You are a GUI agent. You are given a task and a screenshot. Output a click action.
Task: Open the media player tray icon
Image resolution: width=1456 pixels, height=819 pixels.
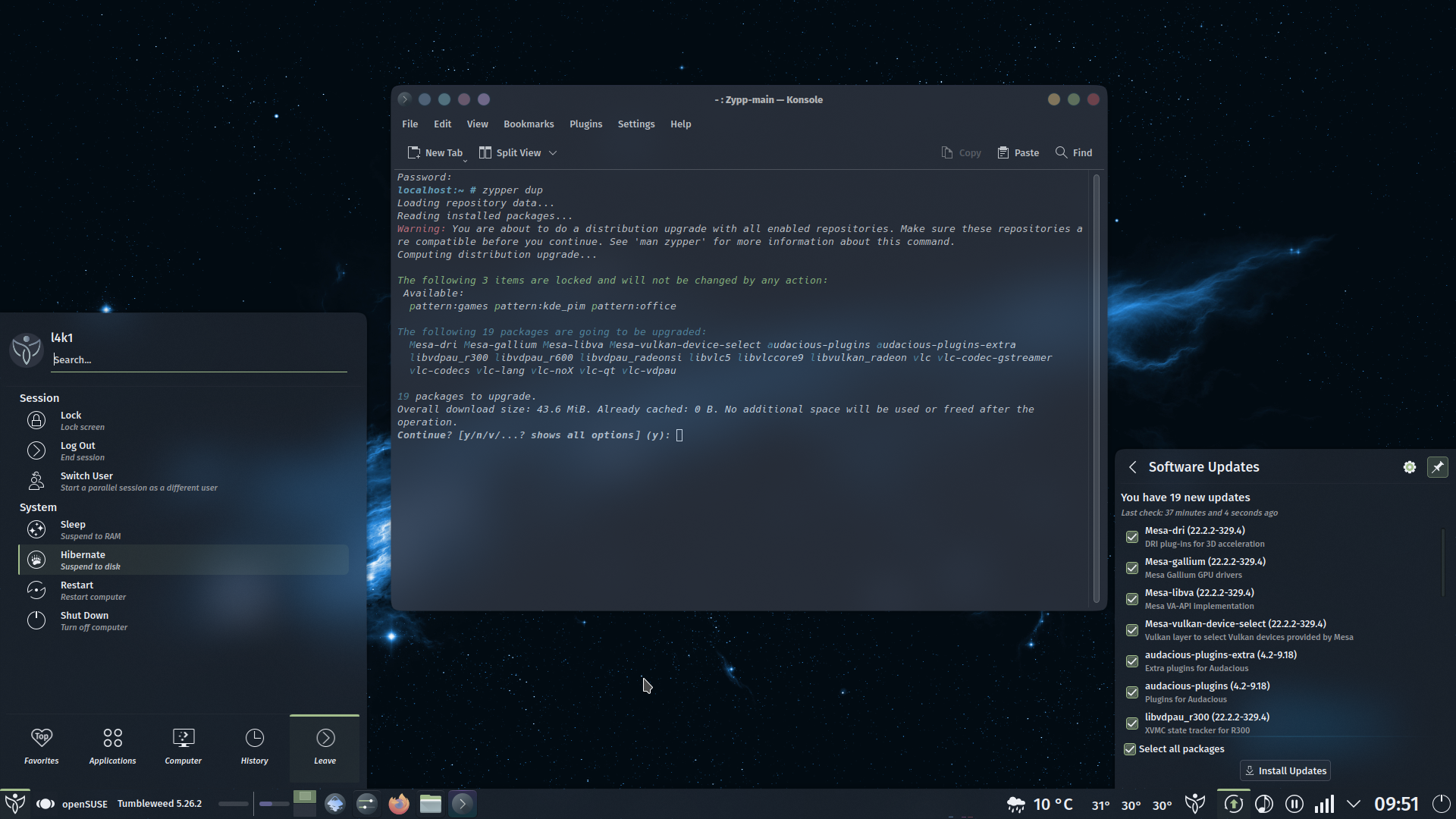coord(1264,804)
